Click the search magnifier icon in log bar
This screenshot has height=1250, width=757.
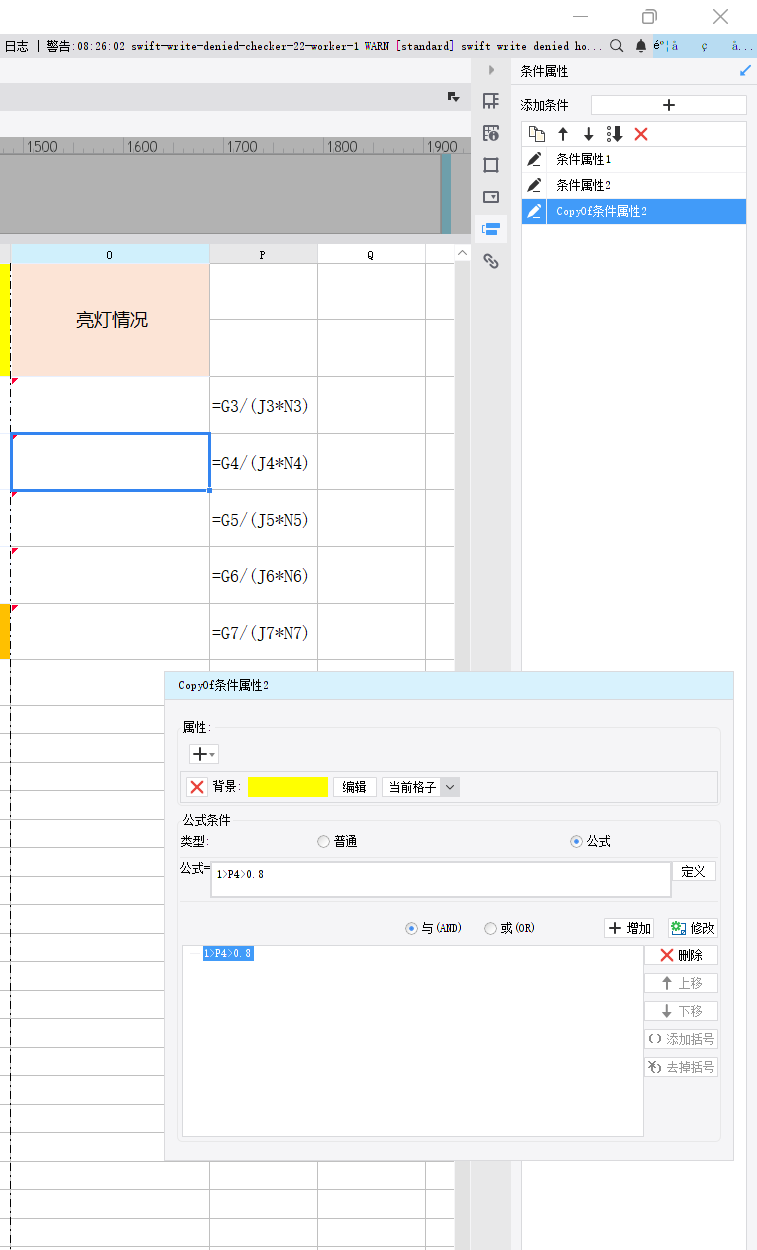pos(617,46)
